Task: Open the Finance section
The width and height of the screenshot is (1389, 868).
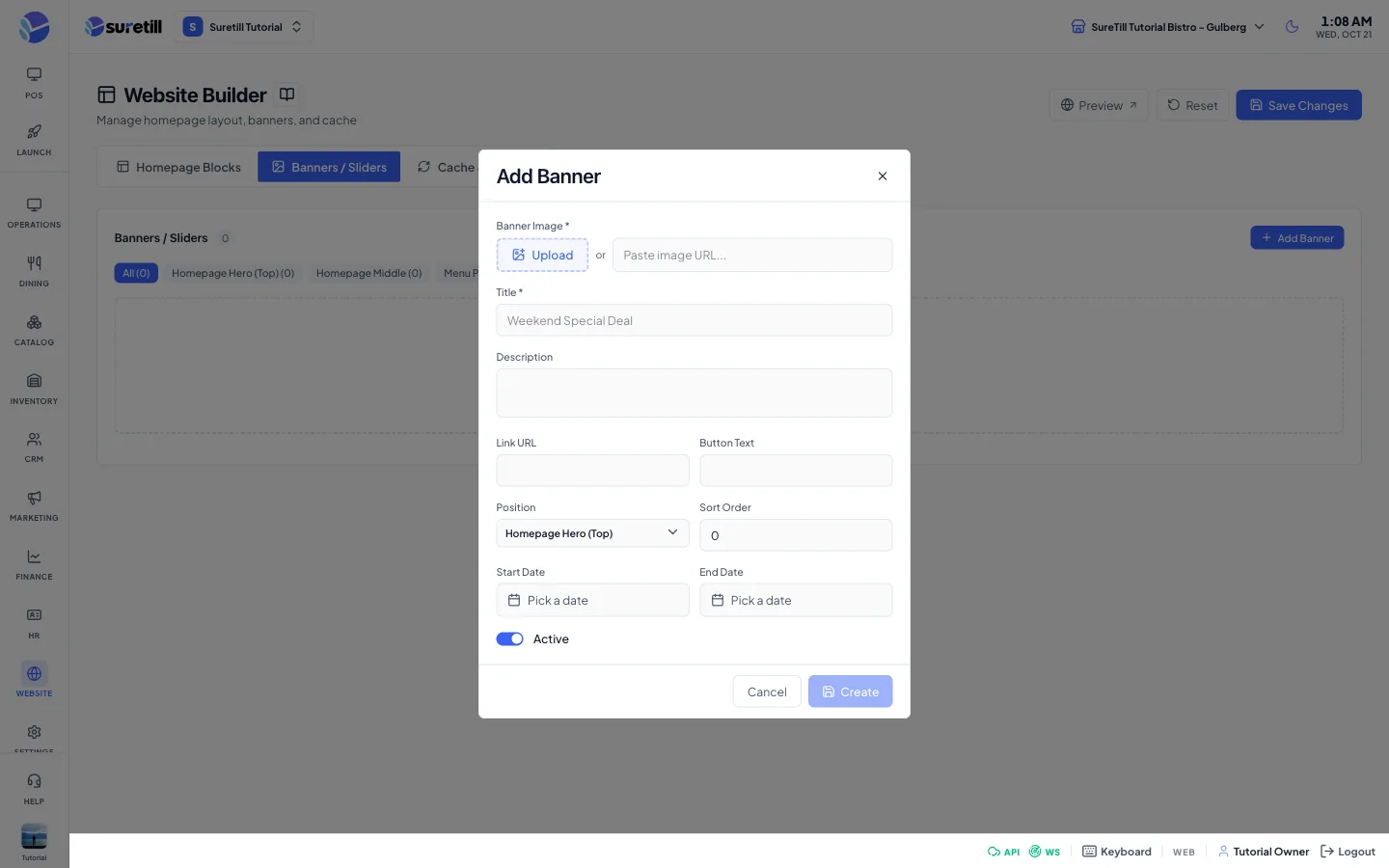Action: click(34, 565)
